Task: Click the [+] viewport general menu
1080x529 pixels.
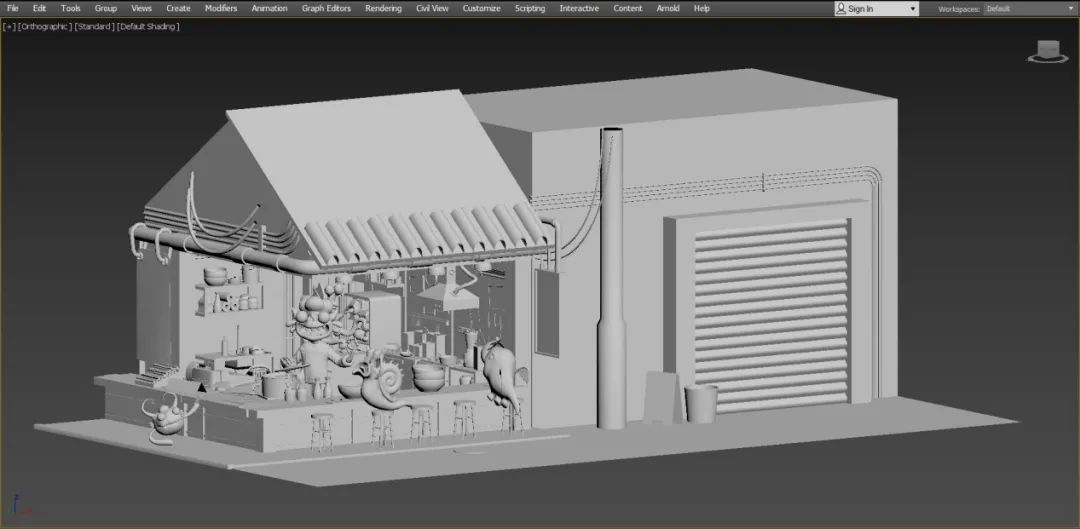Action: pyautogui.click(x=9, y=26)
